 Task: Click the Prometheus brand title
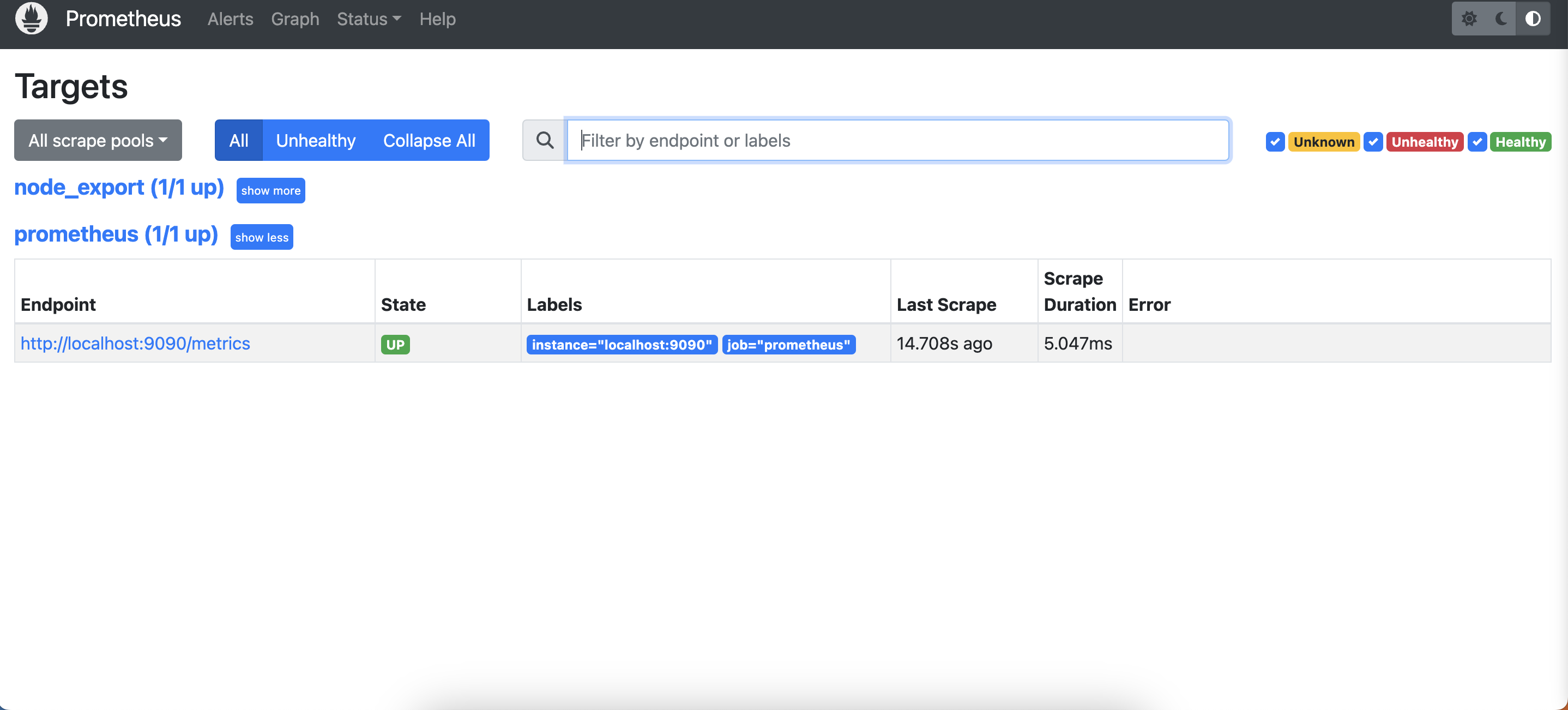pyautogui.click(x=123, y=19)
